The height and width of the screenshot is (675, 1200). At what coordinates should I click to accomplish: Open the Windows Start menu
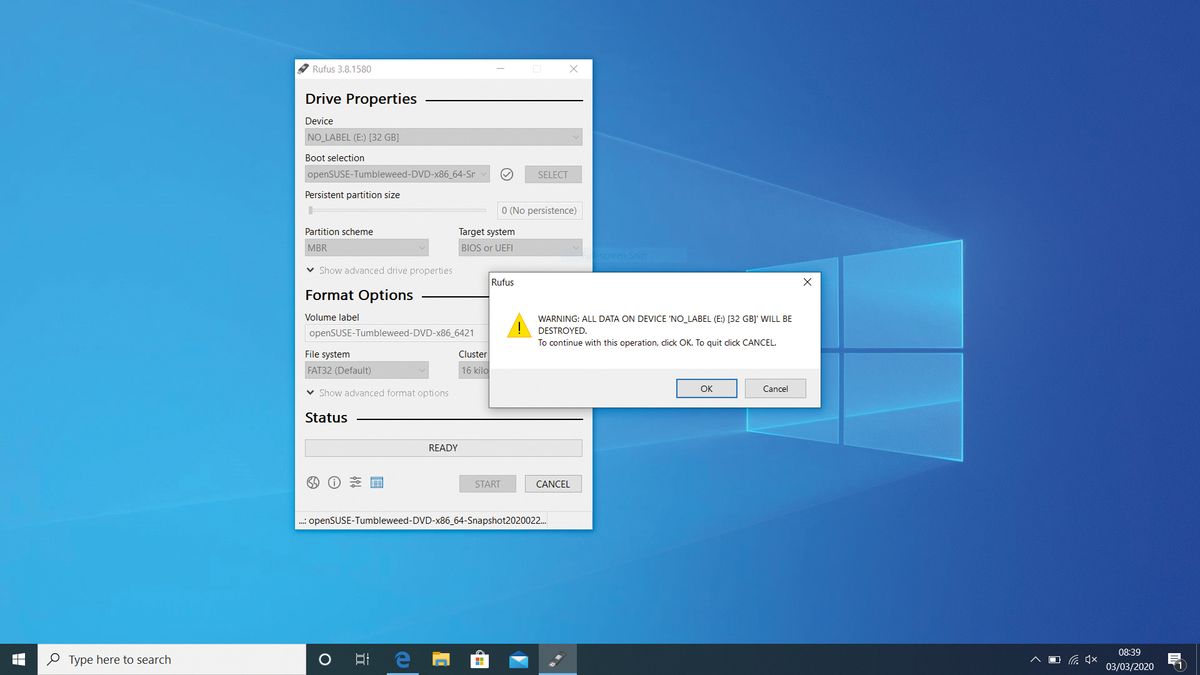19,659
